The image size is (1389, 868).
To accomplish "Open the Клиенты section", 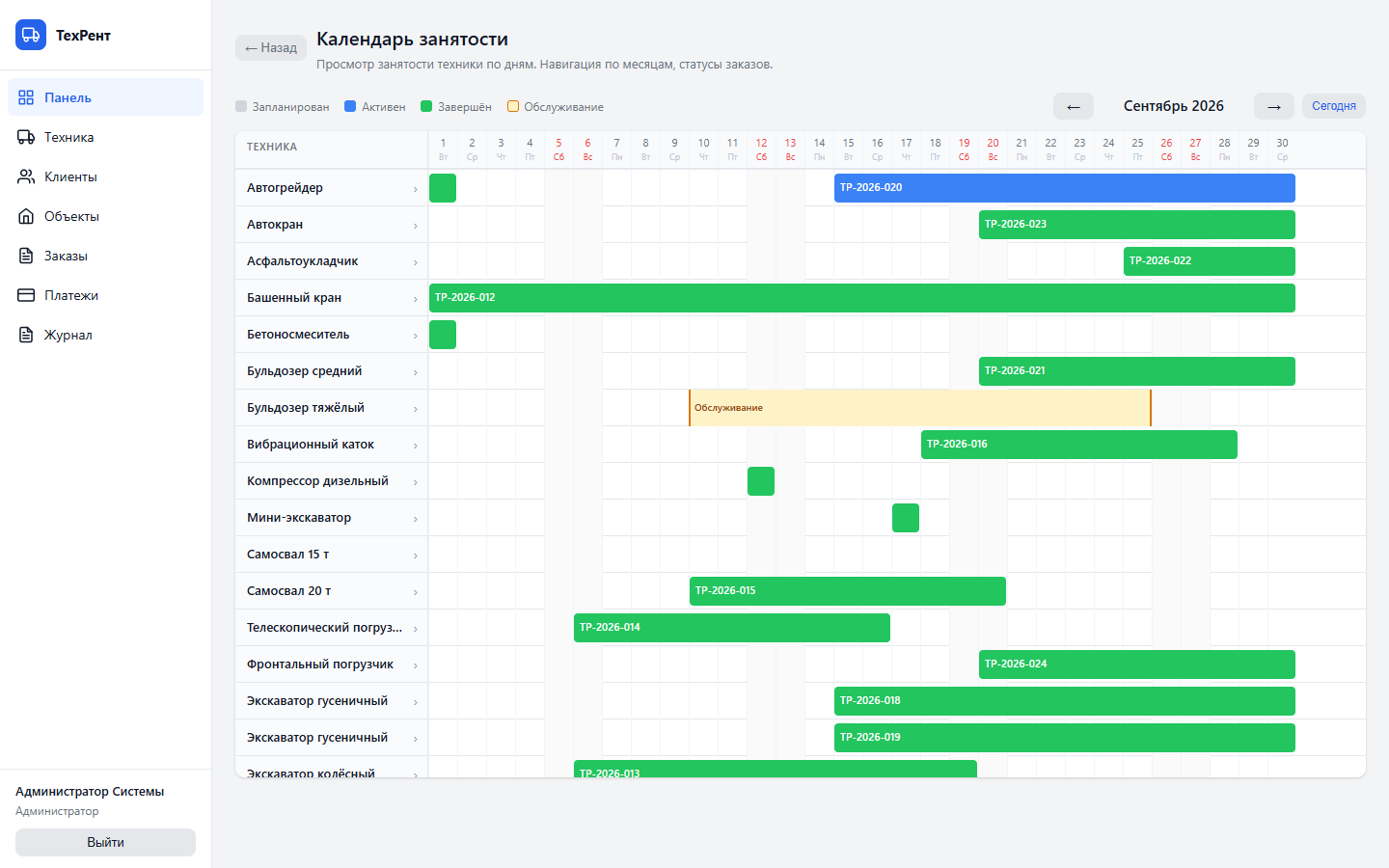I will [x=105, y=176].
